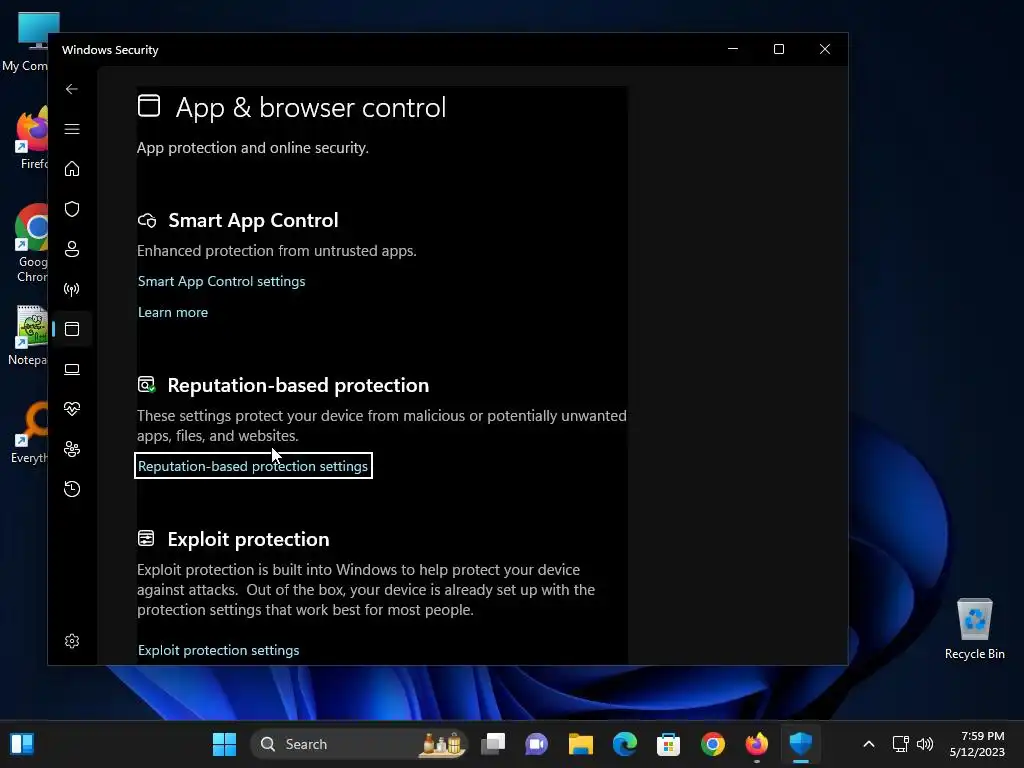Select the Firefox desktop shortcut
This screenshot has height=768, width=1024.
[31, 138]
